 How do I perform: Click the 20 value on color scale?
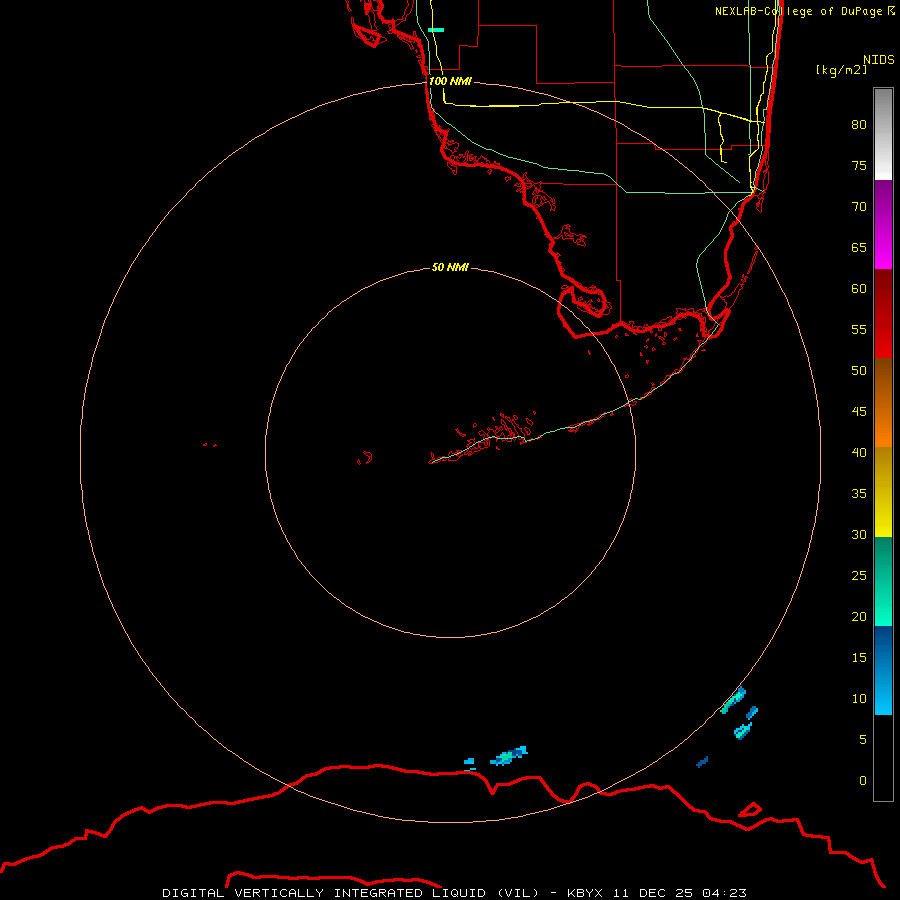859,616
